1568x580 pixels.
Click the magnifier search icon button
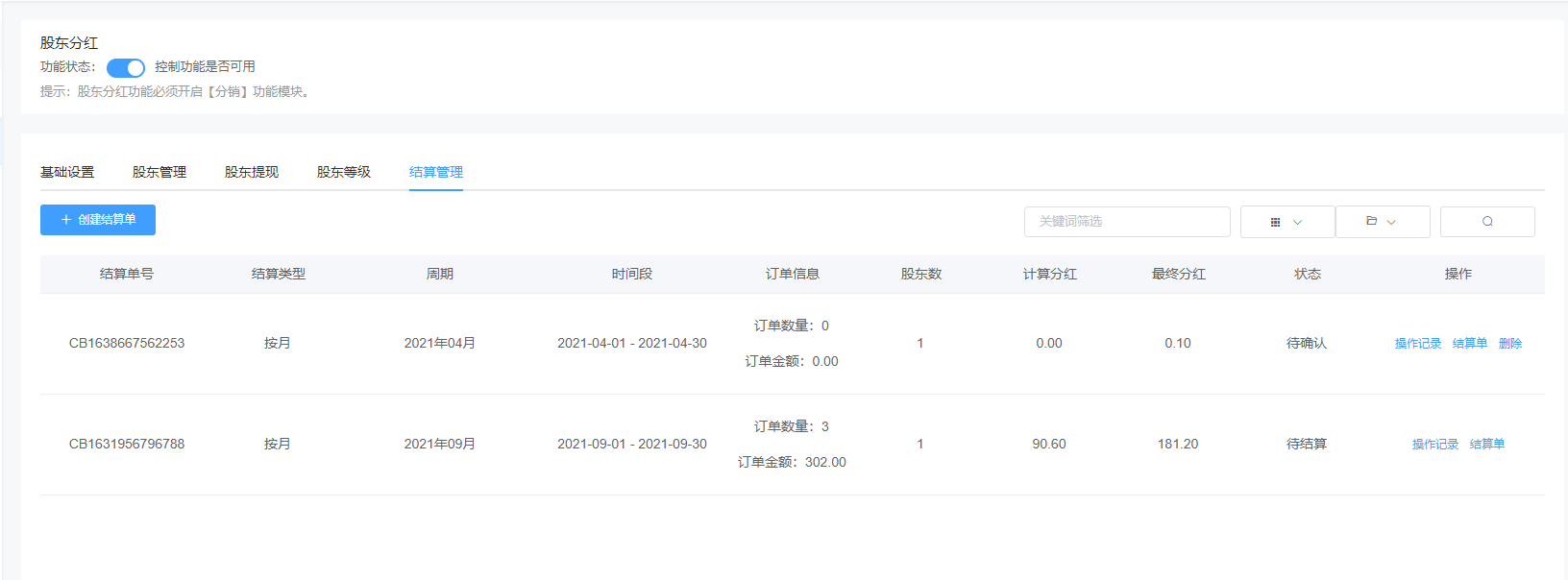[1487, 222]
